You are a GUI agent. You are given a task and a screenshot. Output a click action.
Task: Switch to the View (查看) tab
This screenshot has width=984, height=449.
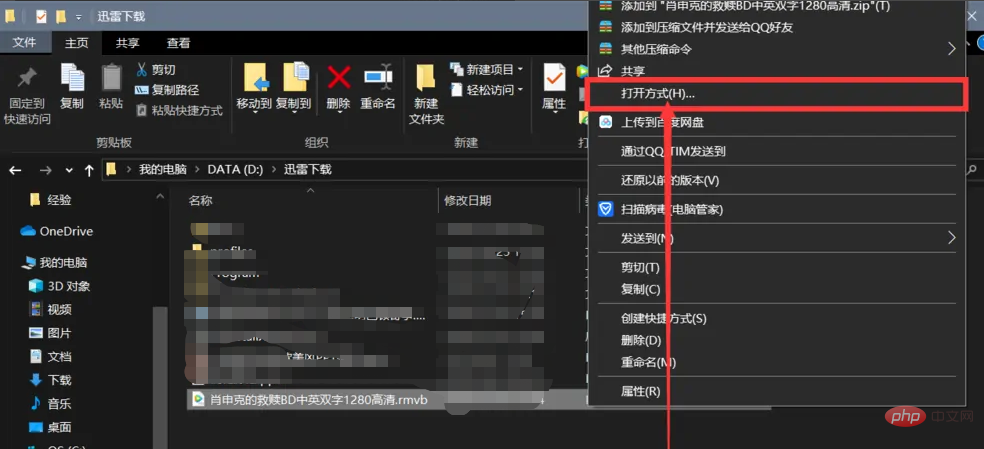pyautogui.click(x=178, y=43)
